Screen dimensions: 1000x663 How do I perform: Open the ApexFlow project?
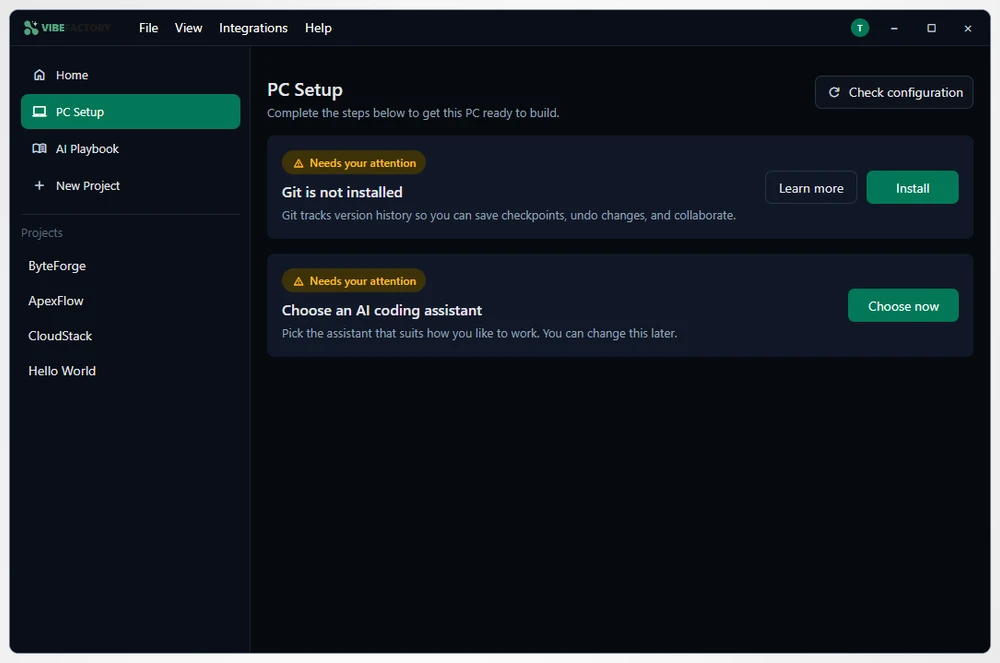tap(130, 301)
